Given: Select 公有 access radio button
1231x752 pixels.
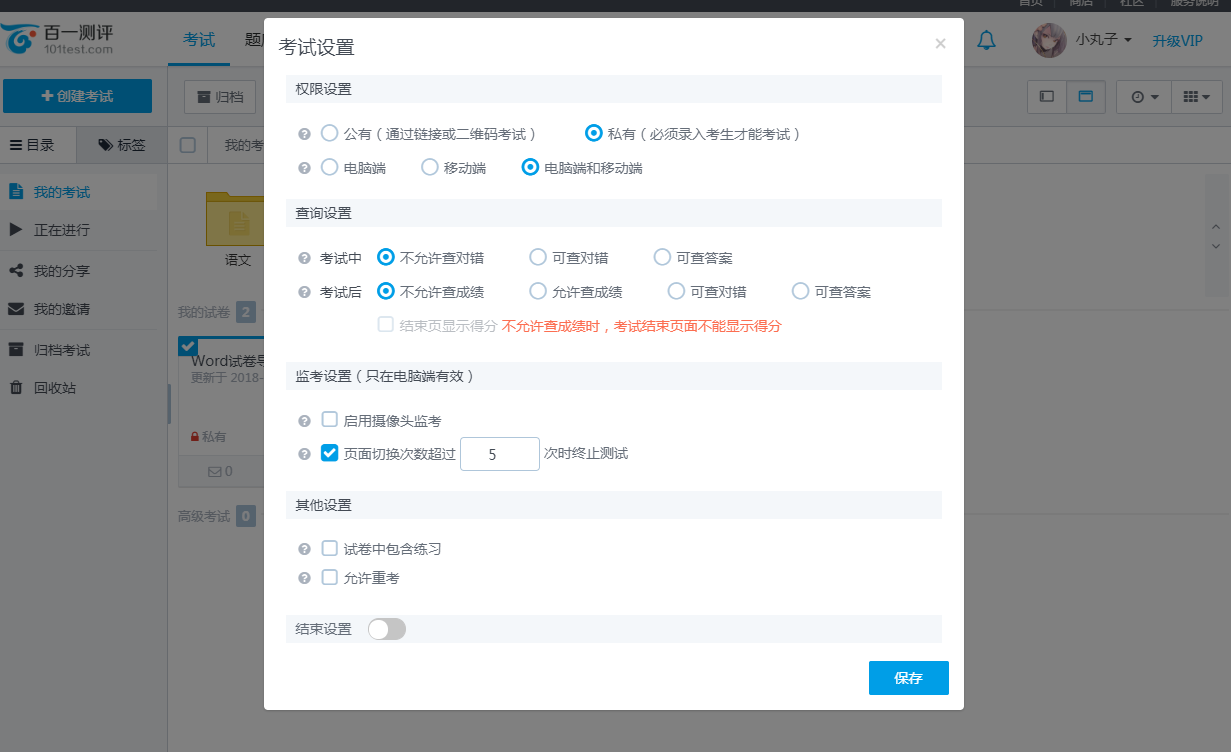Looking at the screenshot, I should pyautogui.click(x=330, y=133).
